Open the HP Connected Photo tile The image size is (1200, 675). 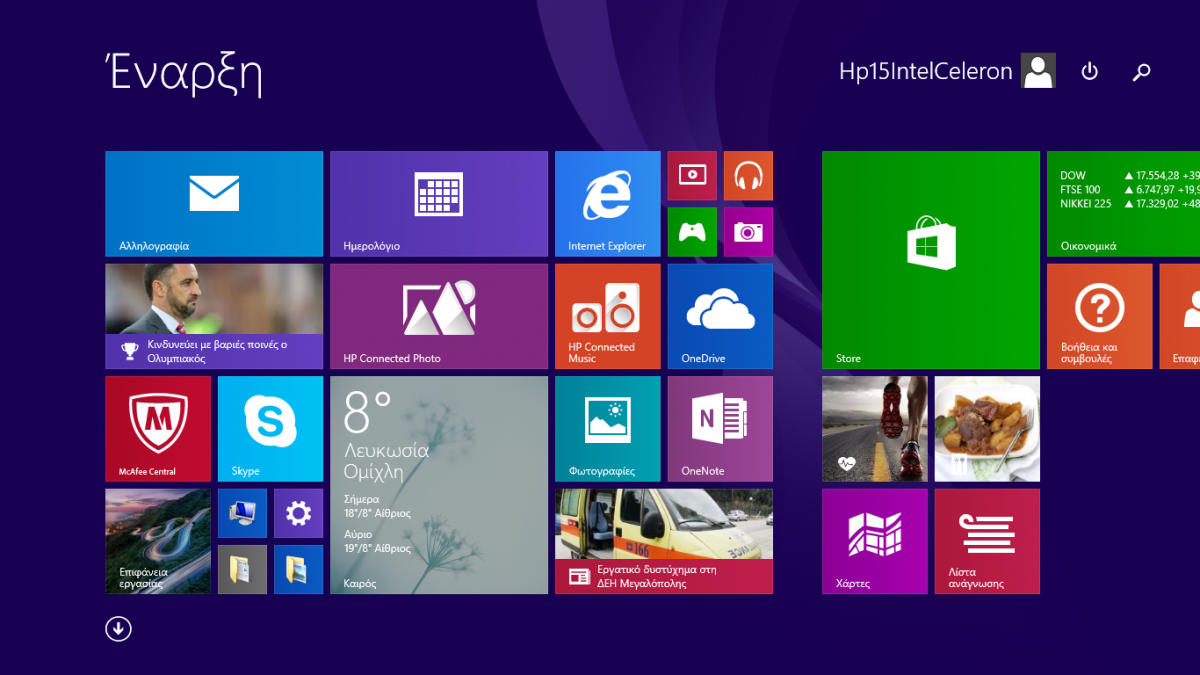tap(439, 316)
